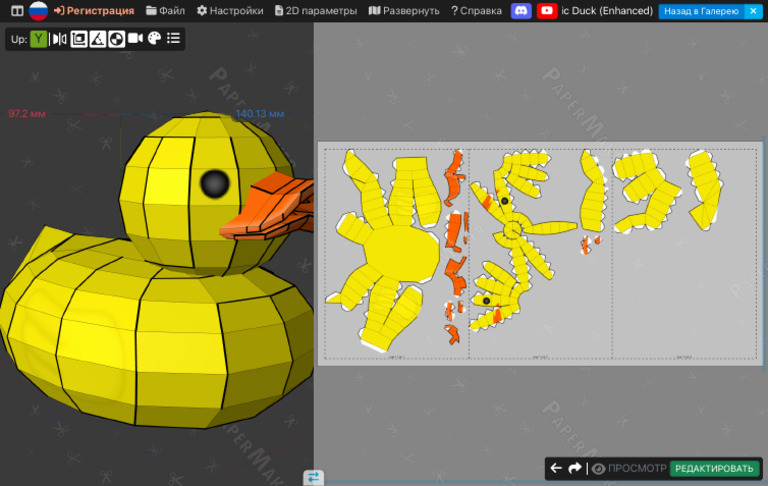Screen dimensions: 768x486
Task: Toggle the angle measurement icon
Action: point(97,39)
